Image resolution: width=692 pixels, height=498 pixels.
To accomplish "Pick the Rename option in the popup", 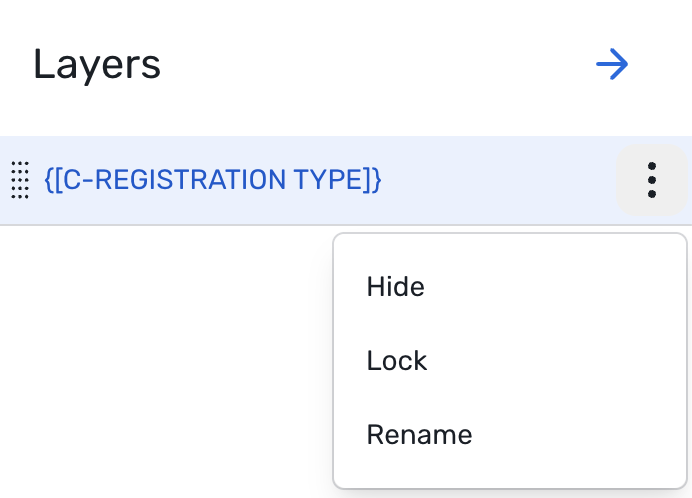I will [419, 434].
